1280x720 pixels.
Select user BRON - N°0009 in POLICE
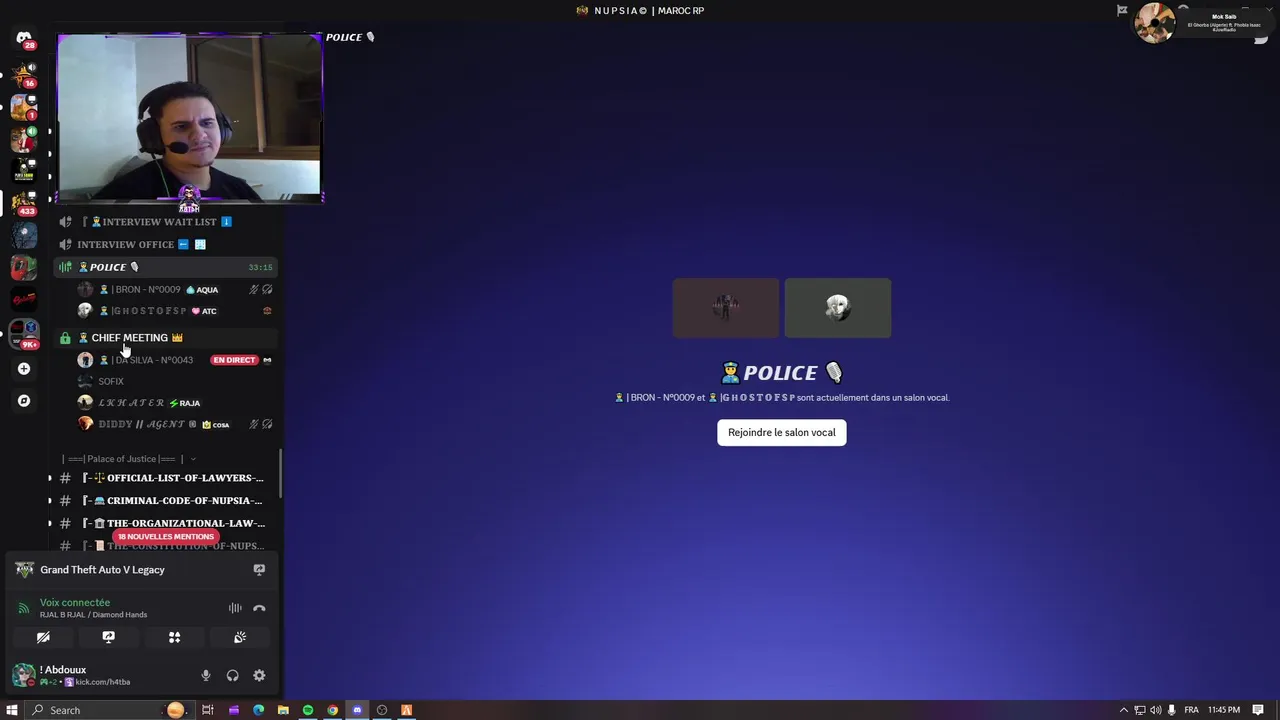pyautogui.click(x=176, y=289)
